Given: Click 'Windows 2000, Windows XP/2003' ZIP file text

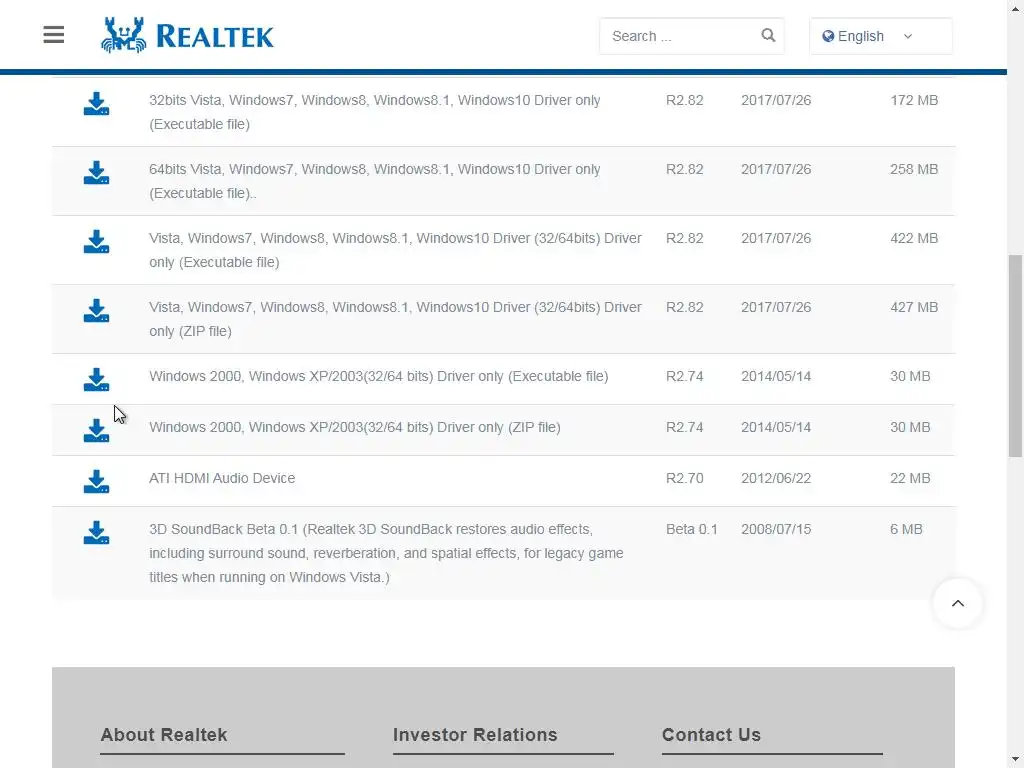Looking at the screenshot, I should point(355,427).
